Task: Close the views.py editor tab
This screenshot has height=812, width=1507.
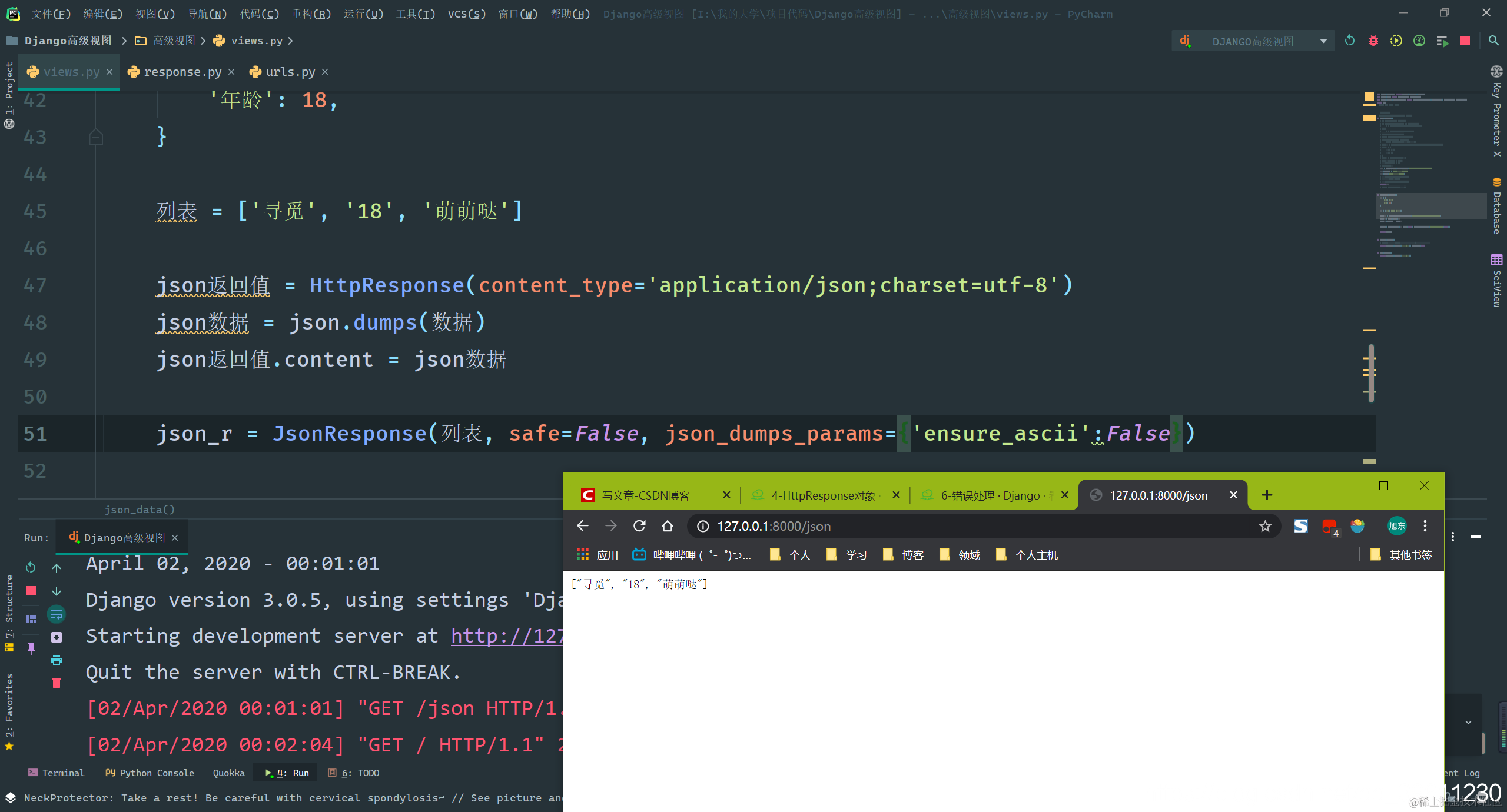Action: [x=109, y=72]
